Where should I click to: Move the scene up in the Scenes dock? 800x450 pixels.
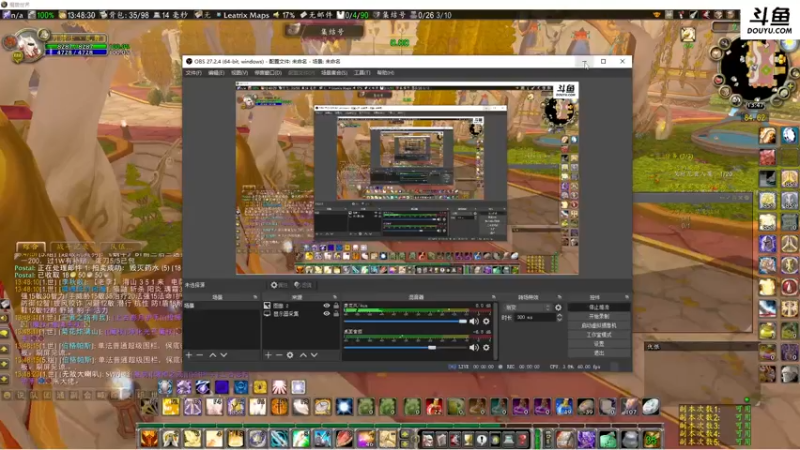tap(213, 355)
